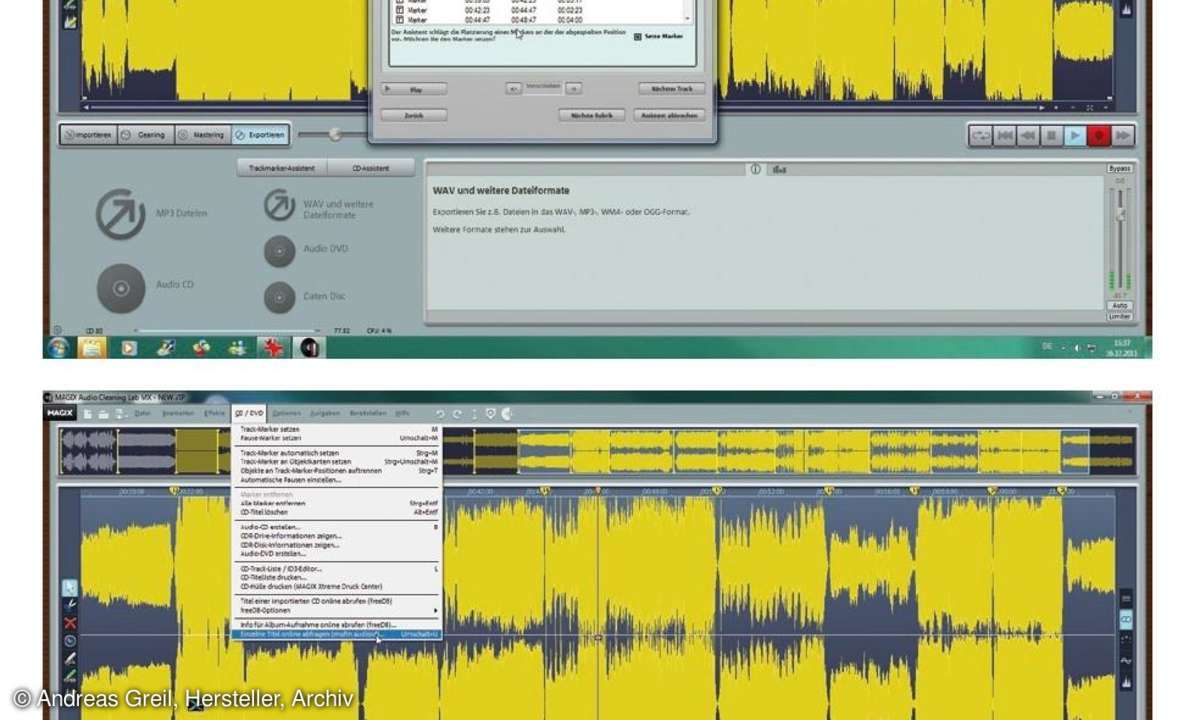Open the Effekte menu in the lower window

tap(214, 412)
